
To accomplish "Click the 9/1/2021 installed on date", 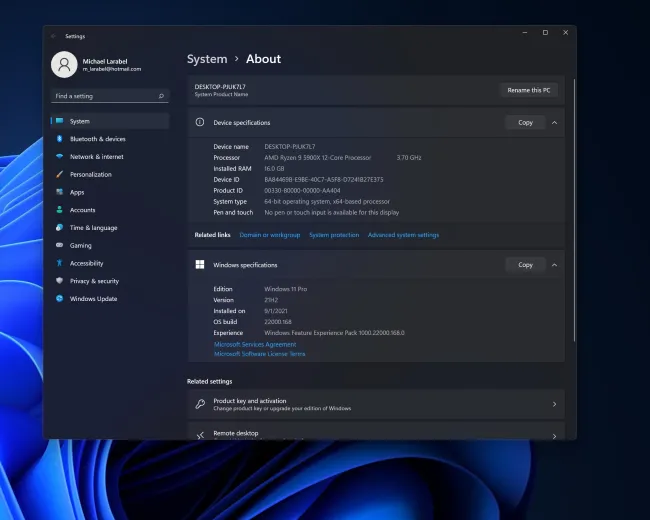I will (x=276, y=311).
